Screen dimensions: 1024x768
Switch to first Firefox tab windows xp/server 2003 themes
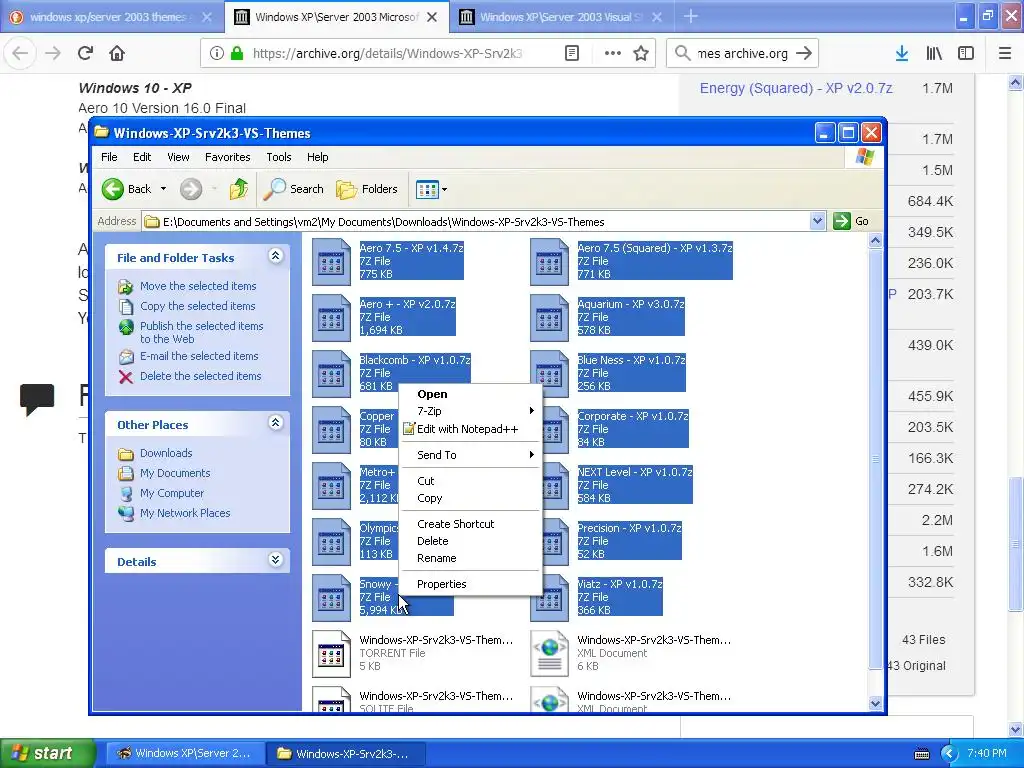tap(109, 17)
